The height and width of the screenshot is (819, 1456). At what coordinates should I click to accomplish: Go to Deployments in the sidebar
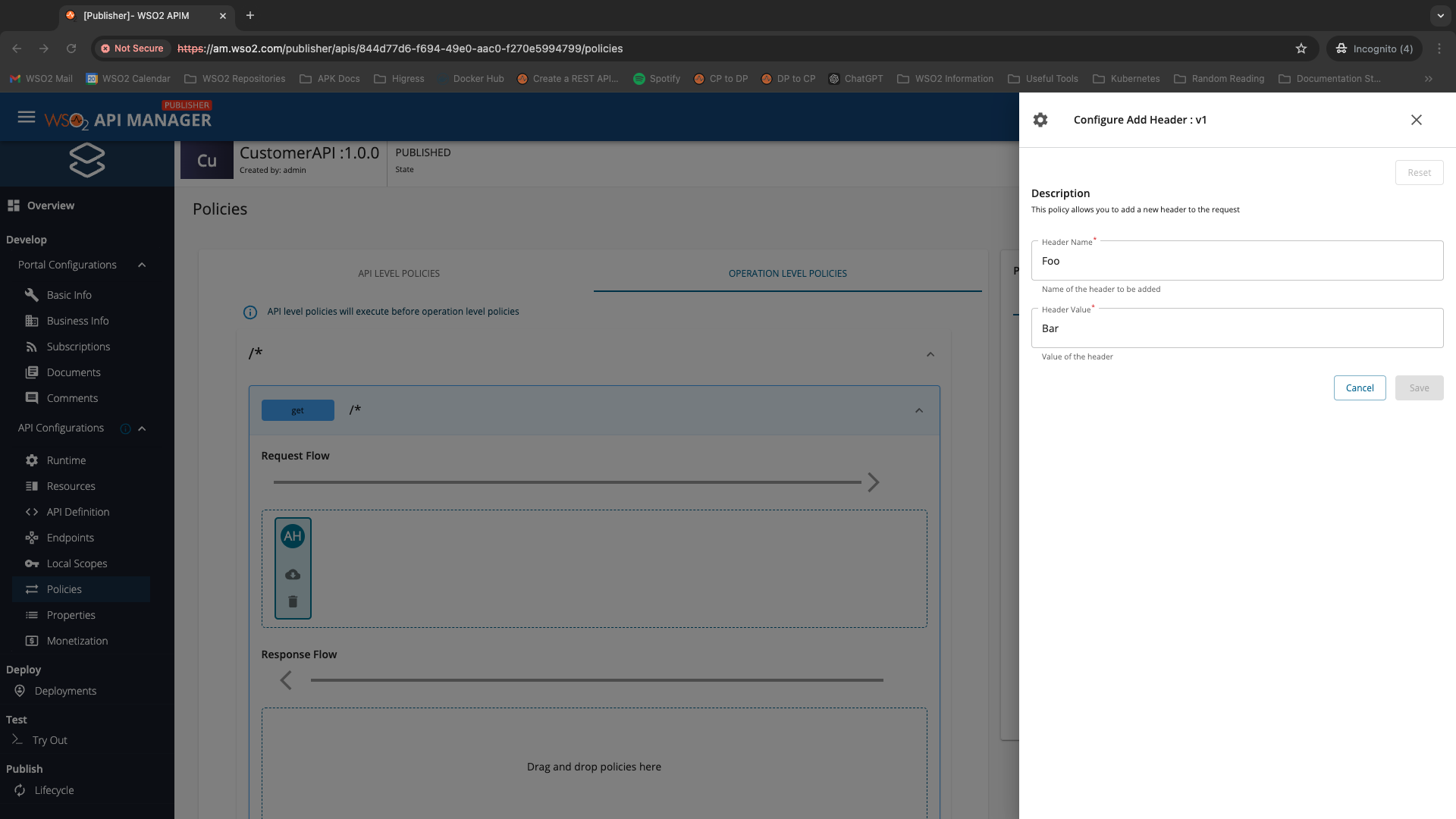tap(65, 691)
